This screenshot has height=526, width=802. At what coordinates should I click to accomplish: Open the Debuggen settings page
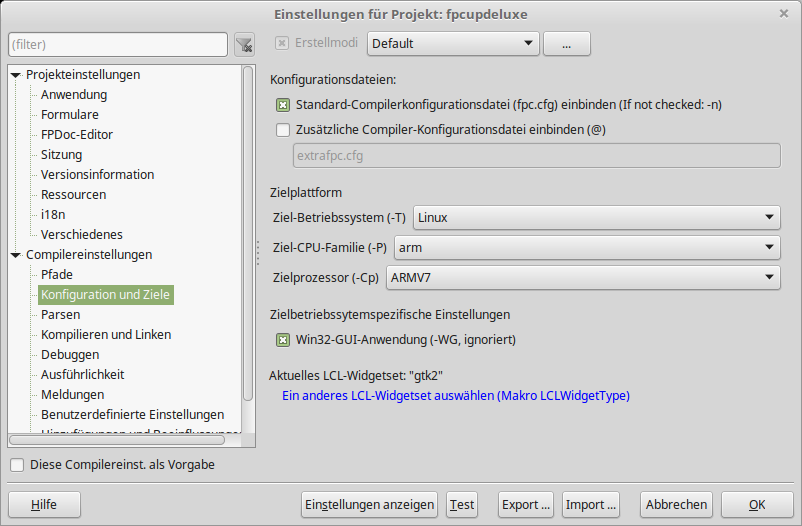pos(70,355)
